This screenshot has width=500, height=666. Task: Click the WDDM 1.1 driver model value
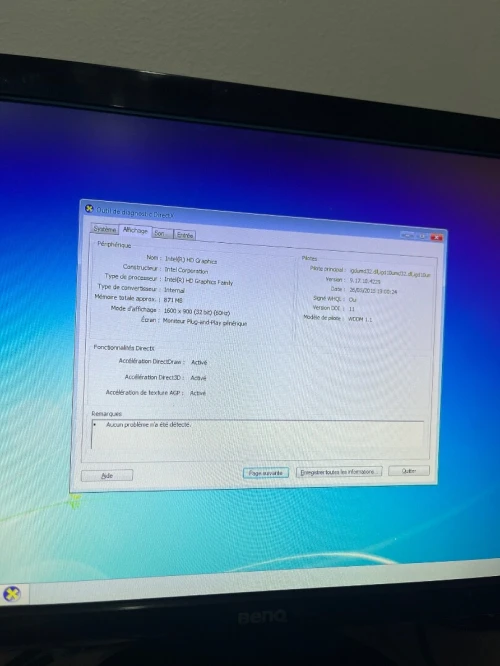tap(360, 319)
